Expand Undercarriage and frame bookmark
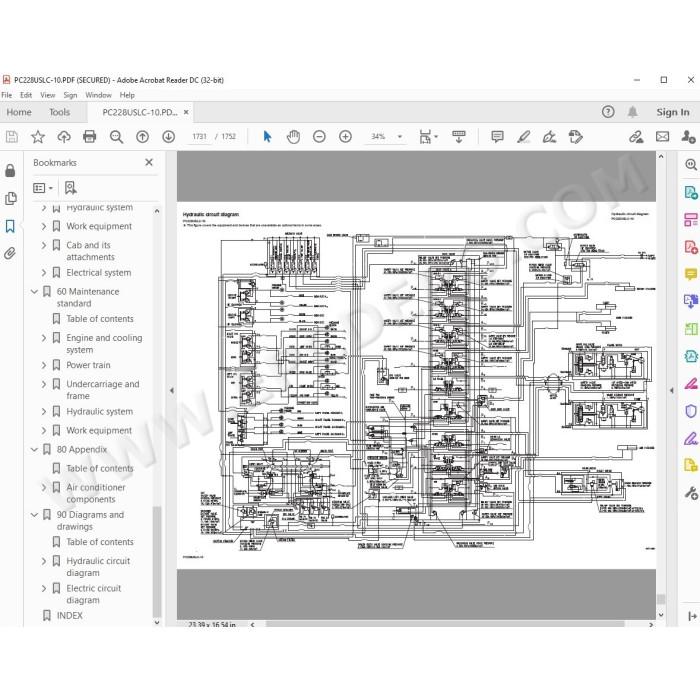This screenshot has width=700, height=700. pos(44,384)
